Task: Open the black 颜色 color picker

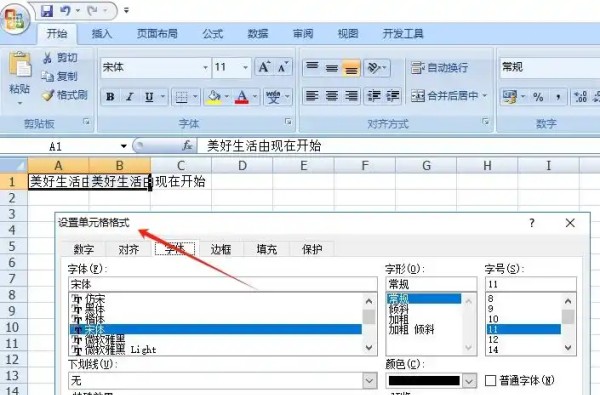Action: click(x=431, y=380)
